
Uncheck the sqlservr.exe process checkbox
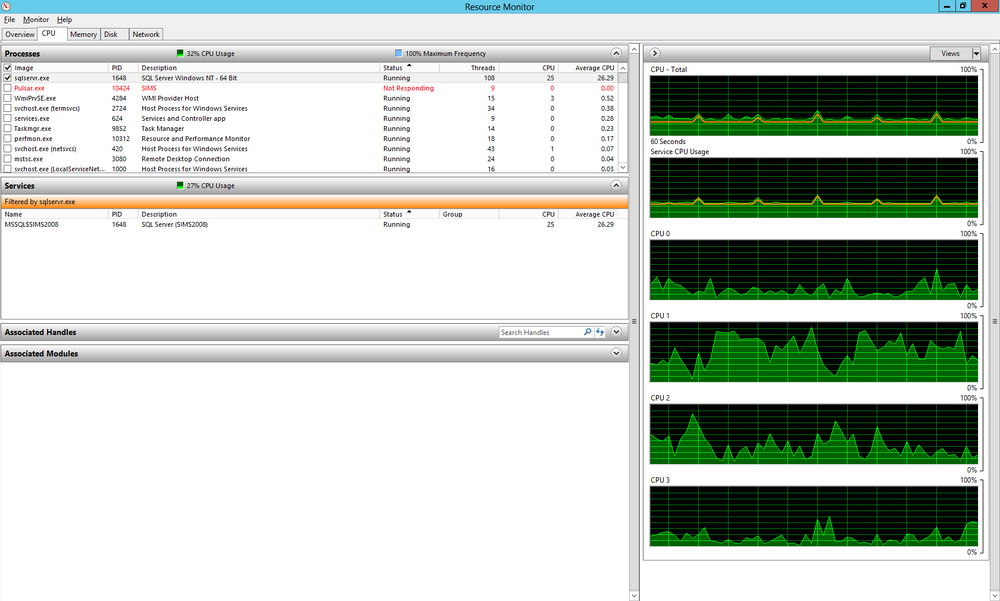point(8,78)
